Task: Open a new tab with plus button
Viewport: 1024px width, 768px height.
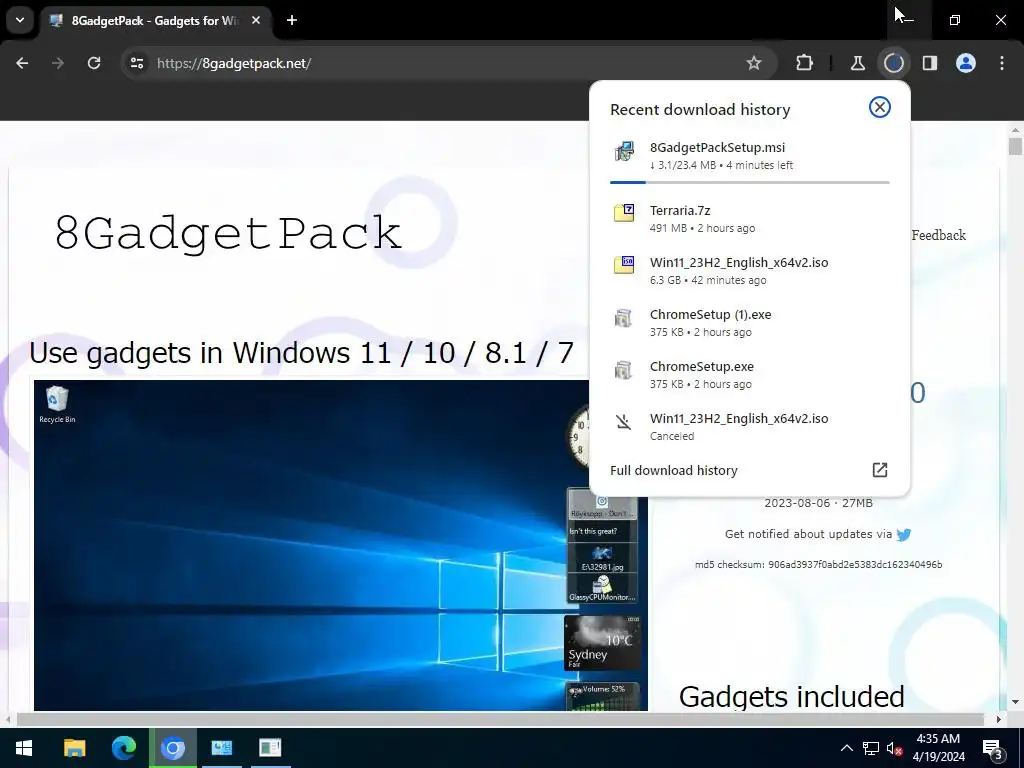Action: pyautogui.click(x=292, y=20)
